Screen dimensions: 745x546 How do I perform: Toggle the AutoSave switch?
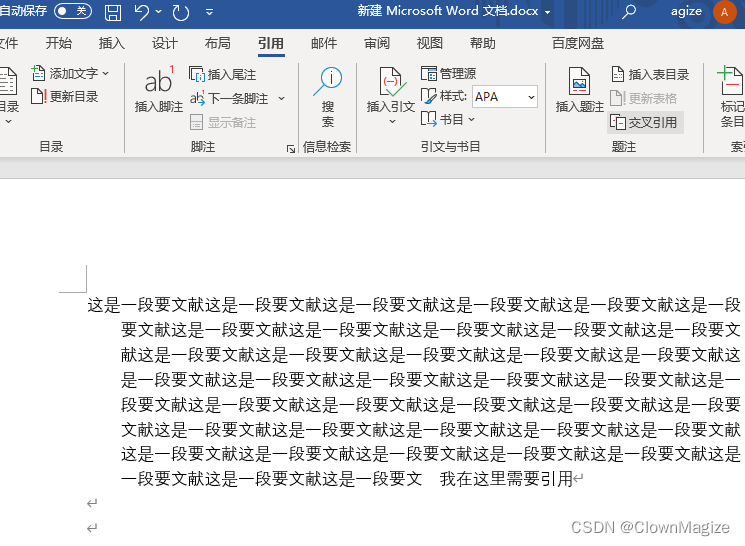tap(73, 11)
